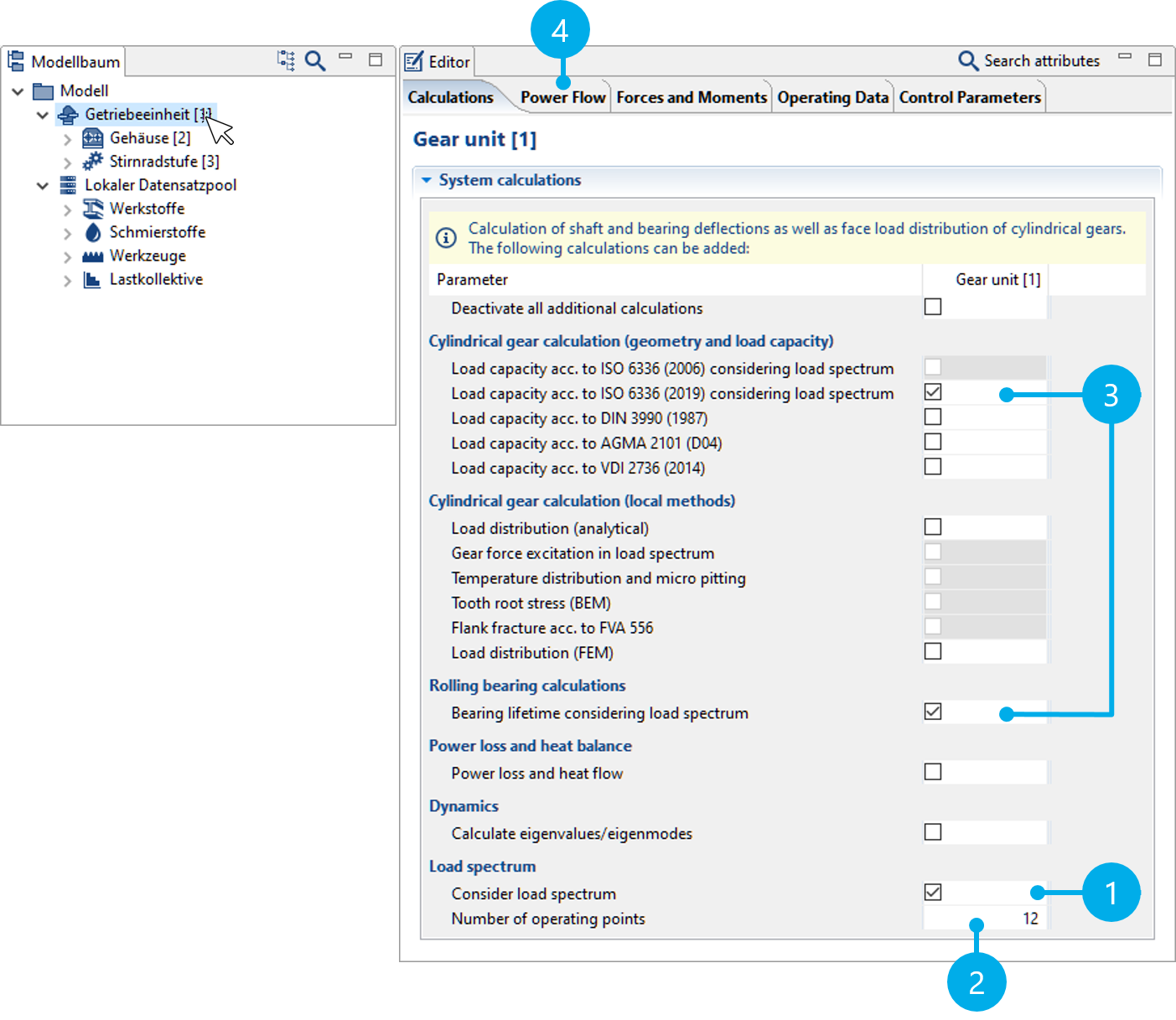
Task: Click the info icon in calculation hint
Action: point(446,238)
